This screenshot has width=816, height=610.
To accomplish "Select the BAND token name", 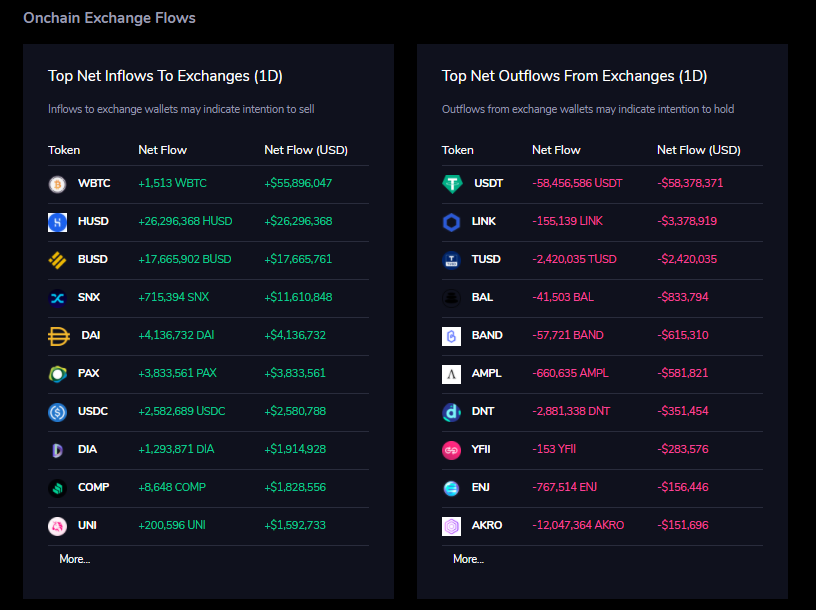I will 487,336.
